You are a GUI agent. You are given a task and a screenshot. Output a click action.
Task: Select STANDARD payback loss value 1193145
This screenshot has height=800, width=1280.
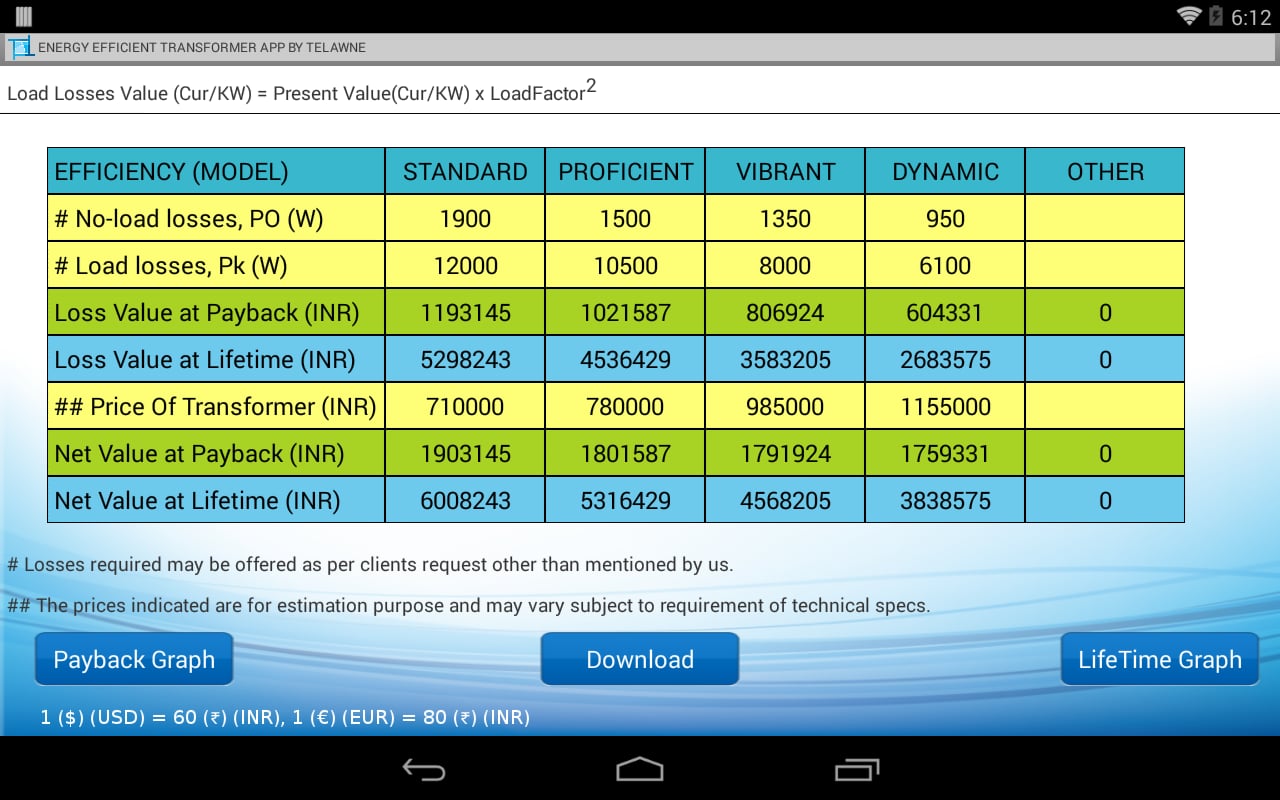tap(465, 312)
